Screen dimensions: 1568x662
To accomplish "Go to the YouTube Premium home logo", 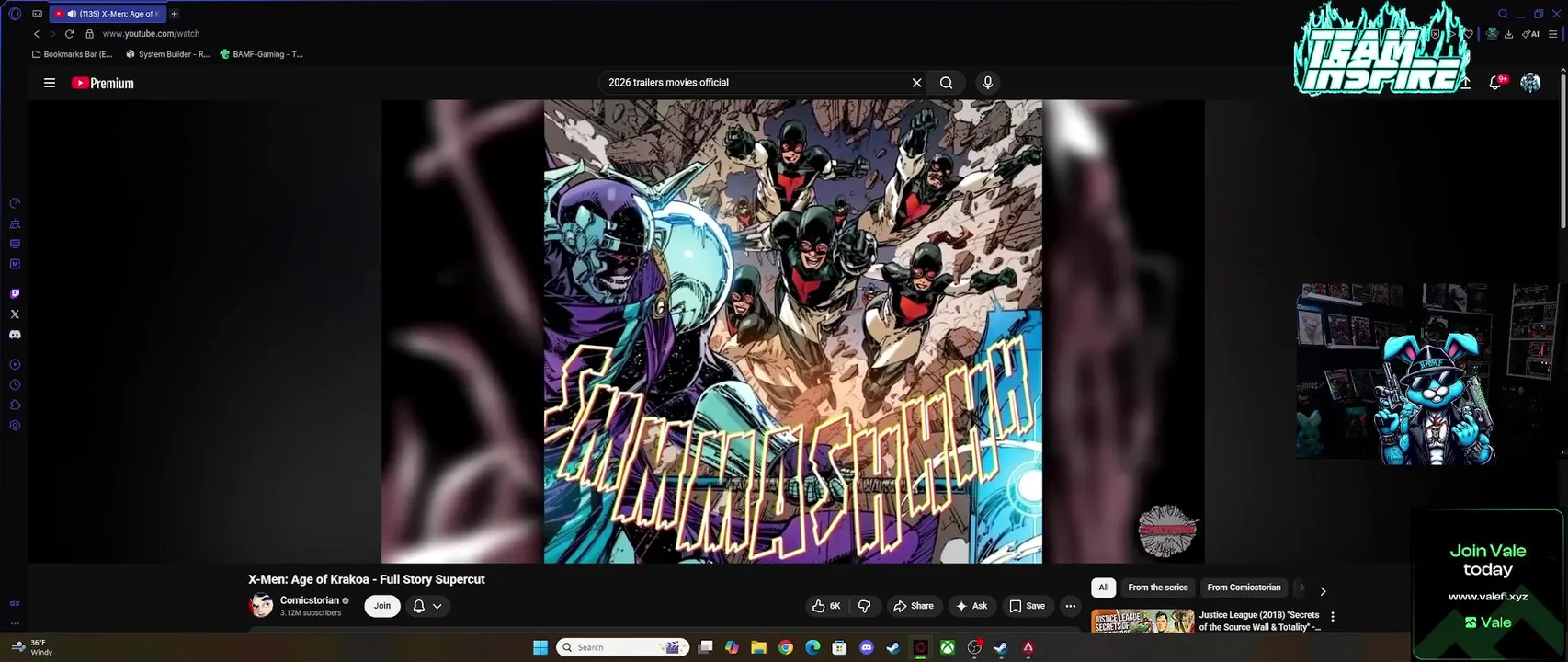I will point(103,83).
